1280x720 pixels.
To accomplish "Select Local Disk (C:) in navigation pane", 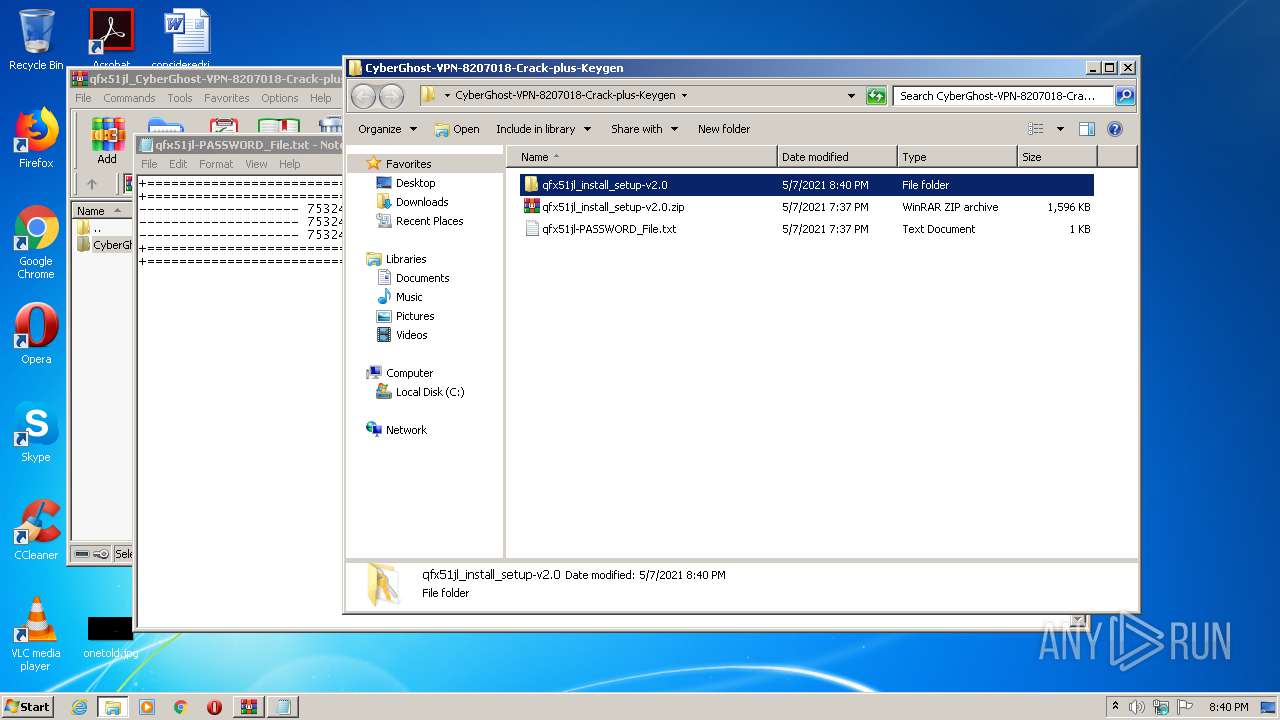I will tap(429, 392).
